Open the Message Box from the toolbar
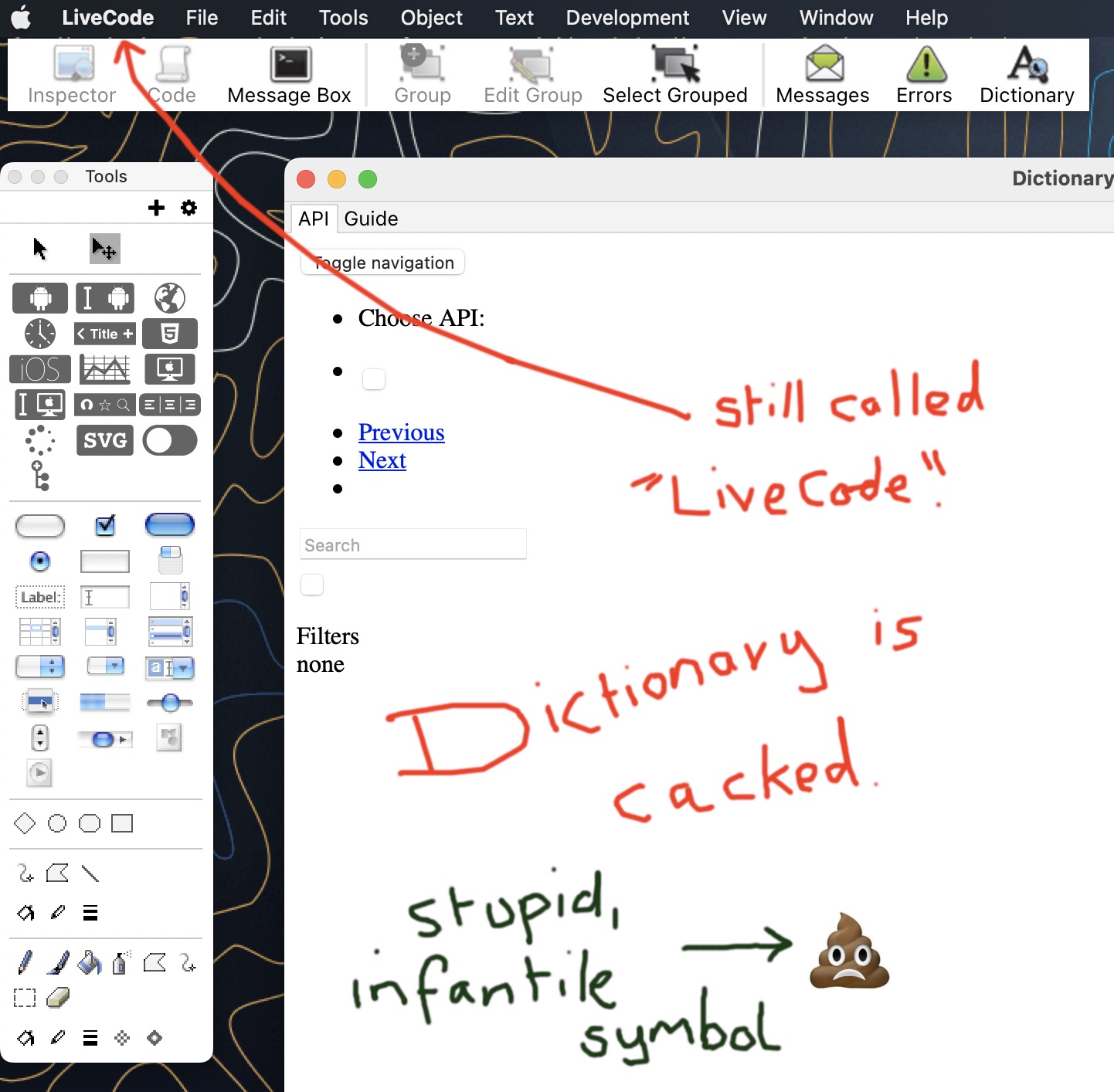The height and width of the screenshot is (1092, 1114). click(290, 75)
